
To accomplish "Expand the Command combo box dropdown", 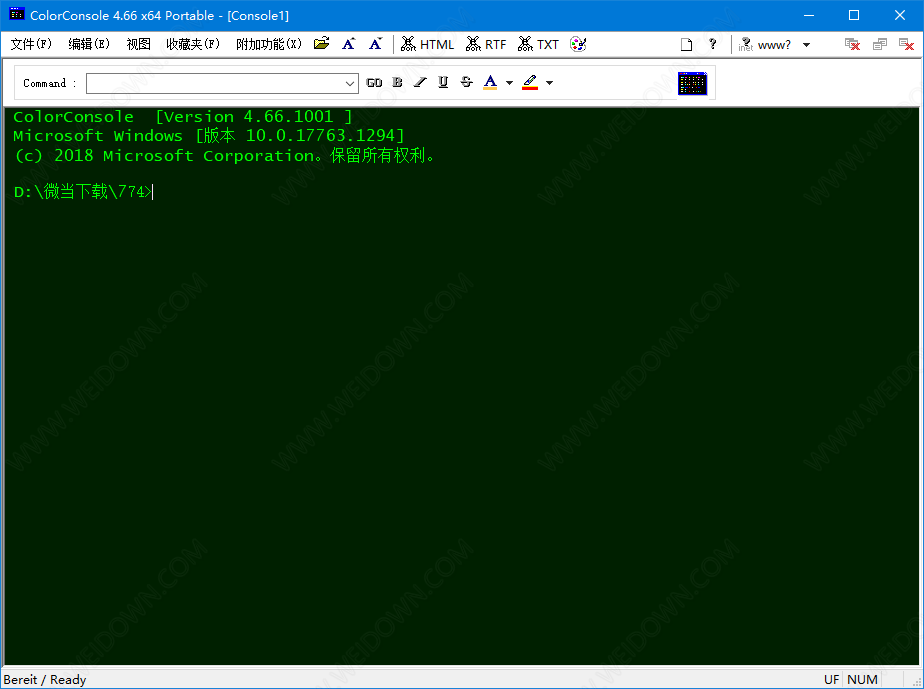I will [x=350, y=83].
